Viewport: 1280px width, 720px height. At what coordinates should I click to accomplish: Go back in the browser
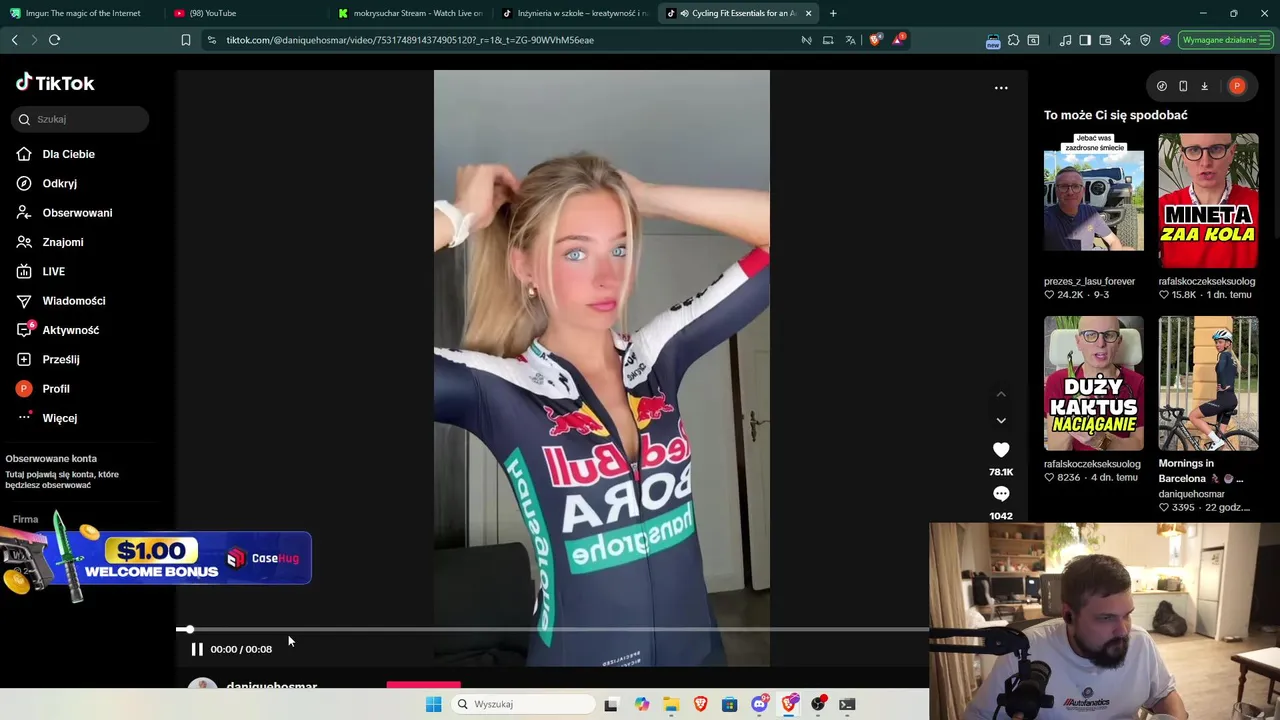click(x=14, y=40)
